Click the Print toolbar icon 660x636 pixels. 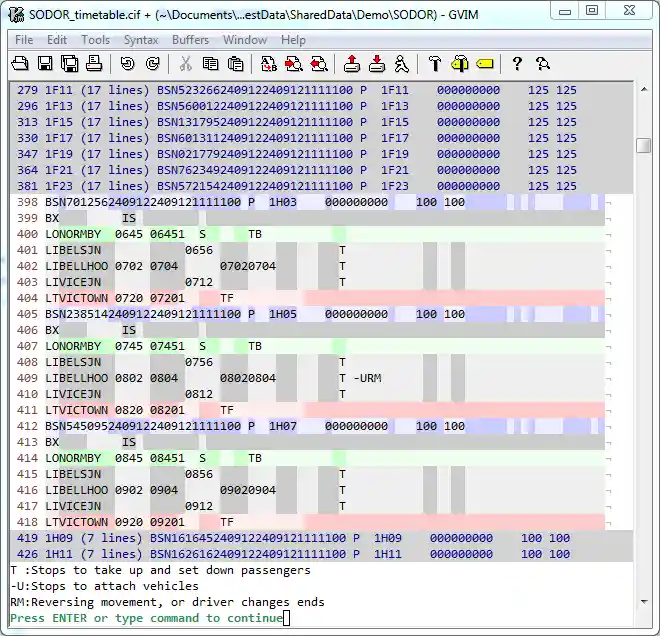94,64
